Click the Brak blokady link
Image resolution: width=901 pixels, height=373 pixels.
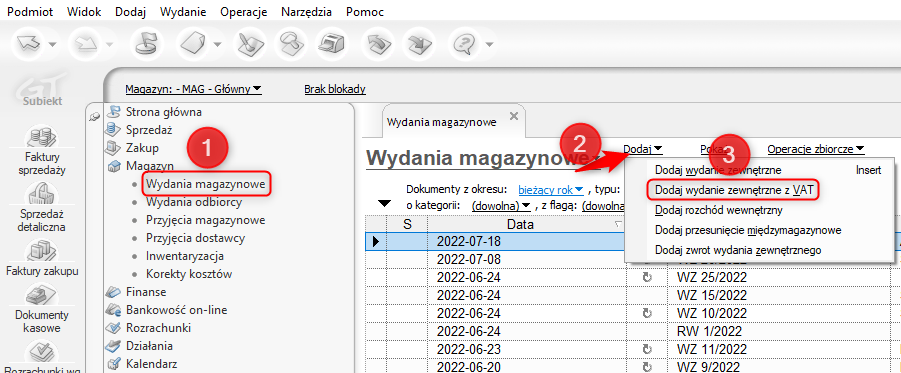335,89
